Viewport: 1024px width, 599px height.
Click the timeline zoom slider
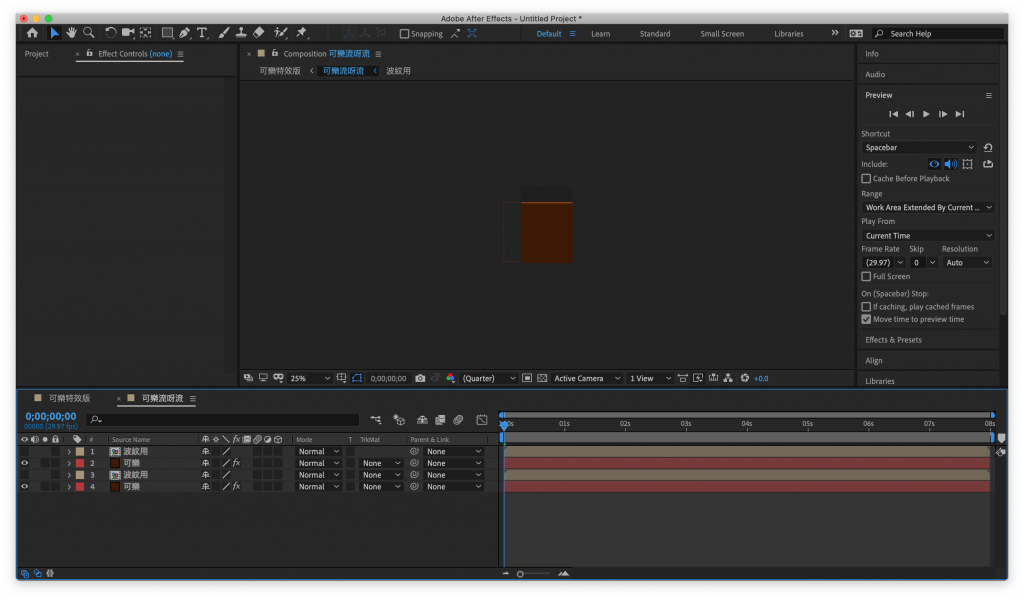521,574
